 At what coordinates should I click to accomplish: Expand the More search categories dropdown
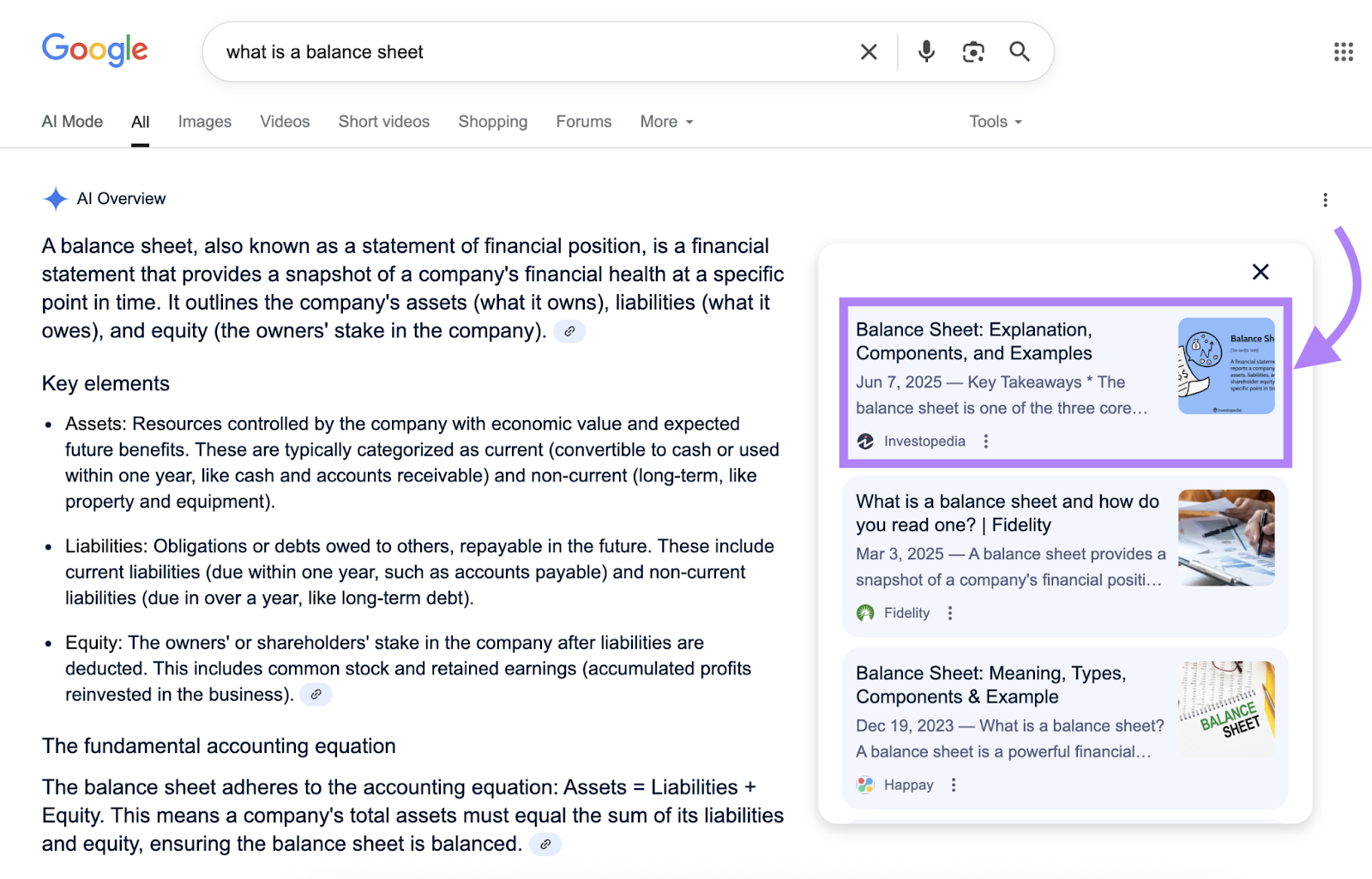665,121
